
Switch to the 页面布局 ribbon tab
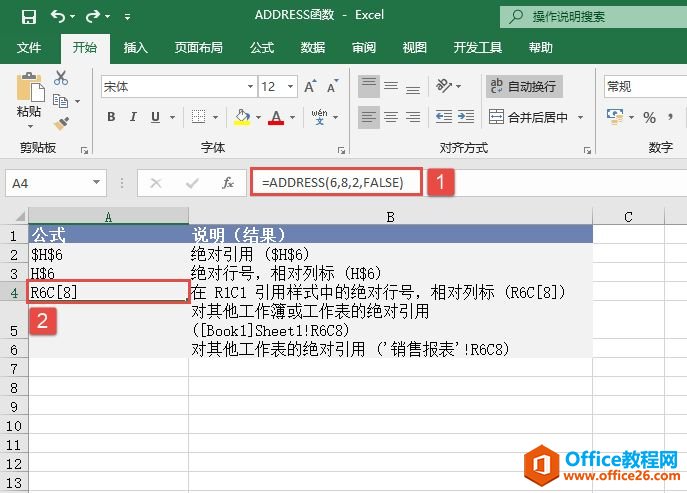[198, 47]
